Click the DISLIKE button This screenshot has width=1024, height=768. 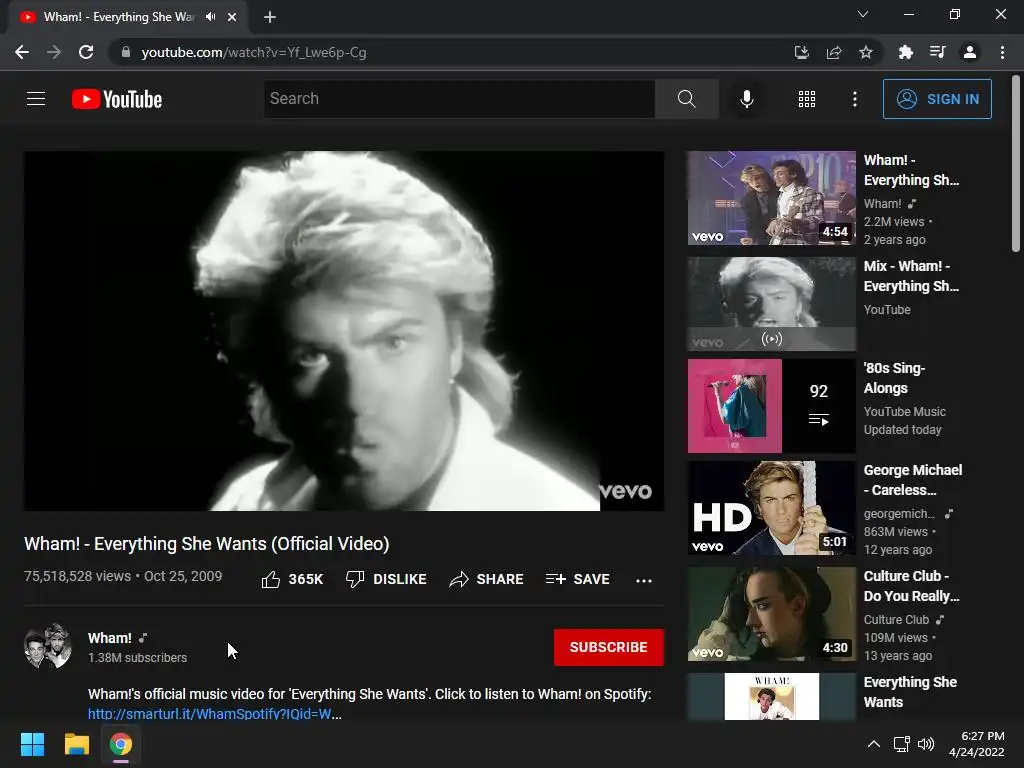click(x=386, y=579)
